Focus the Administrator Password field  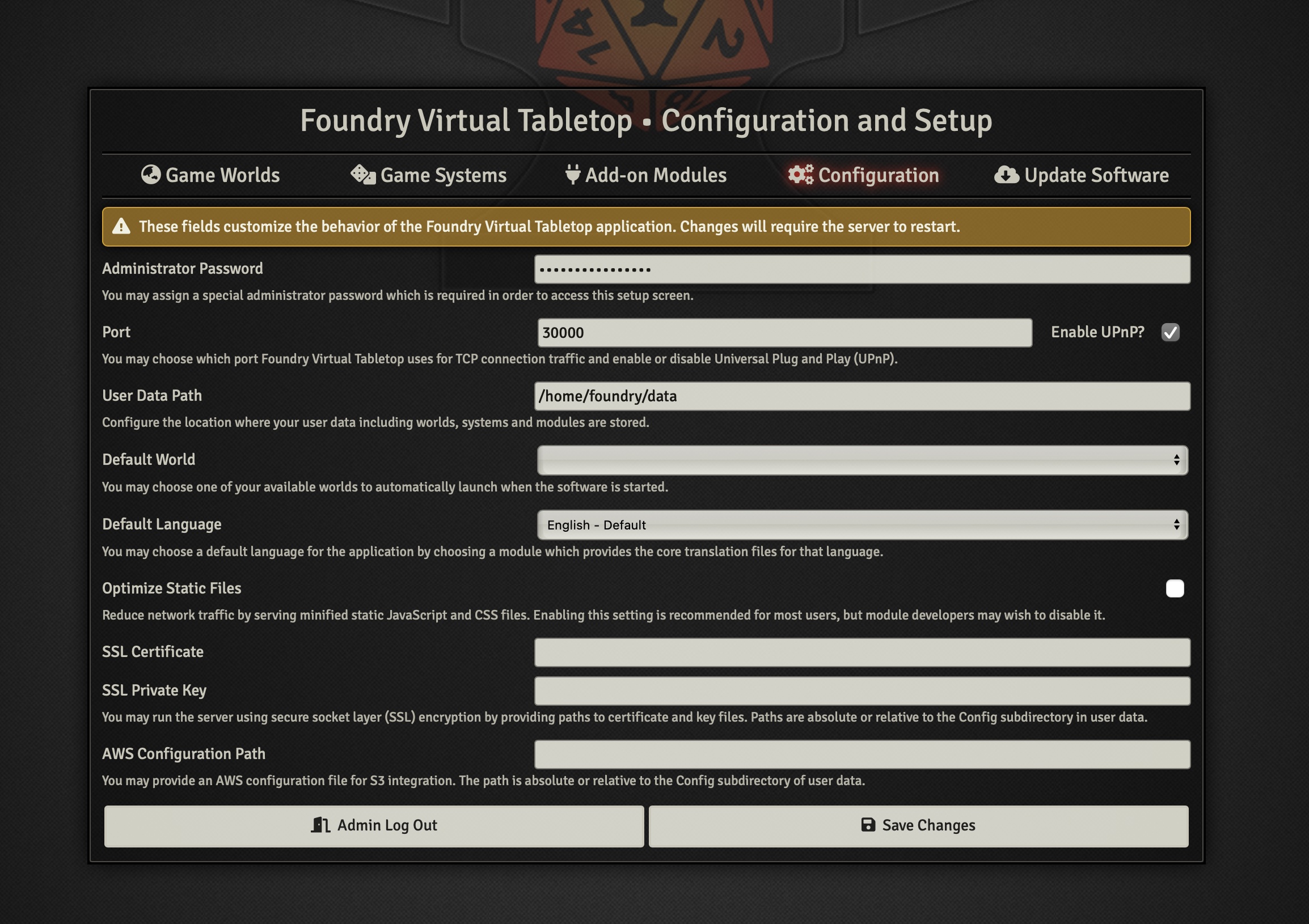[x=862, y=269]
